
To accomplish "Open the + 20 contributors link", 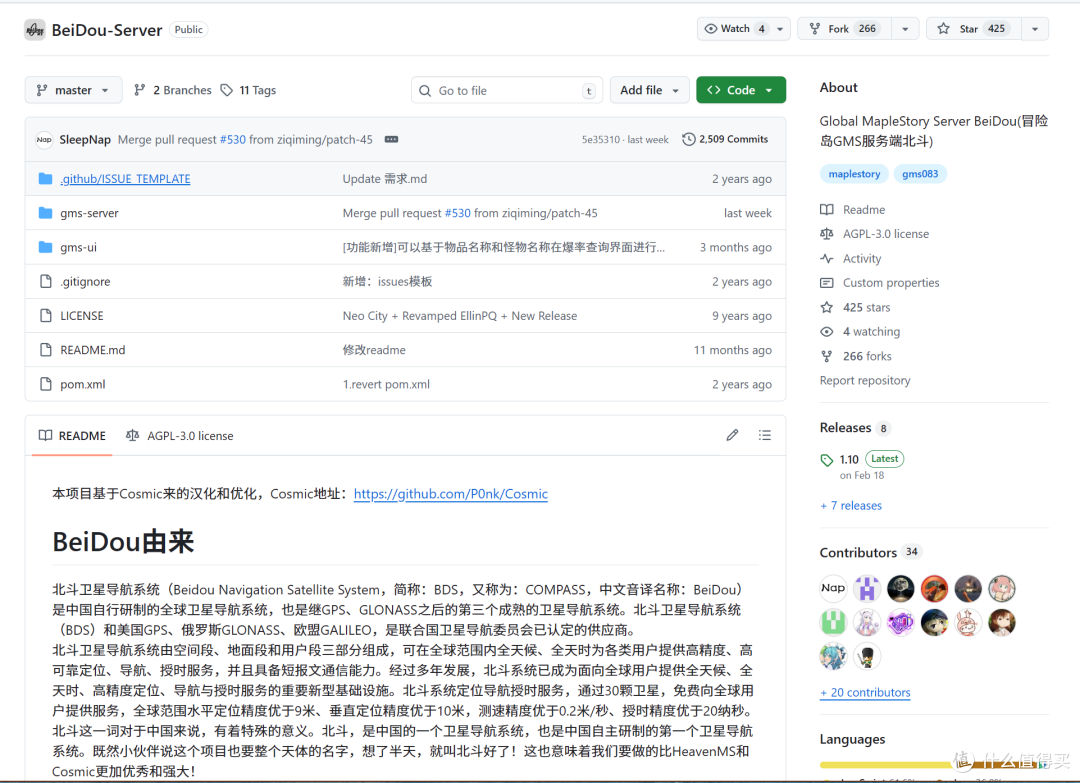I will coord(865,693).
